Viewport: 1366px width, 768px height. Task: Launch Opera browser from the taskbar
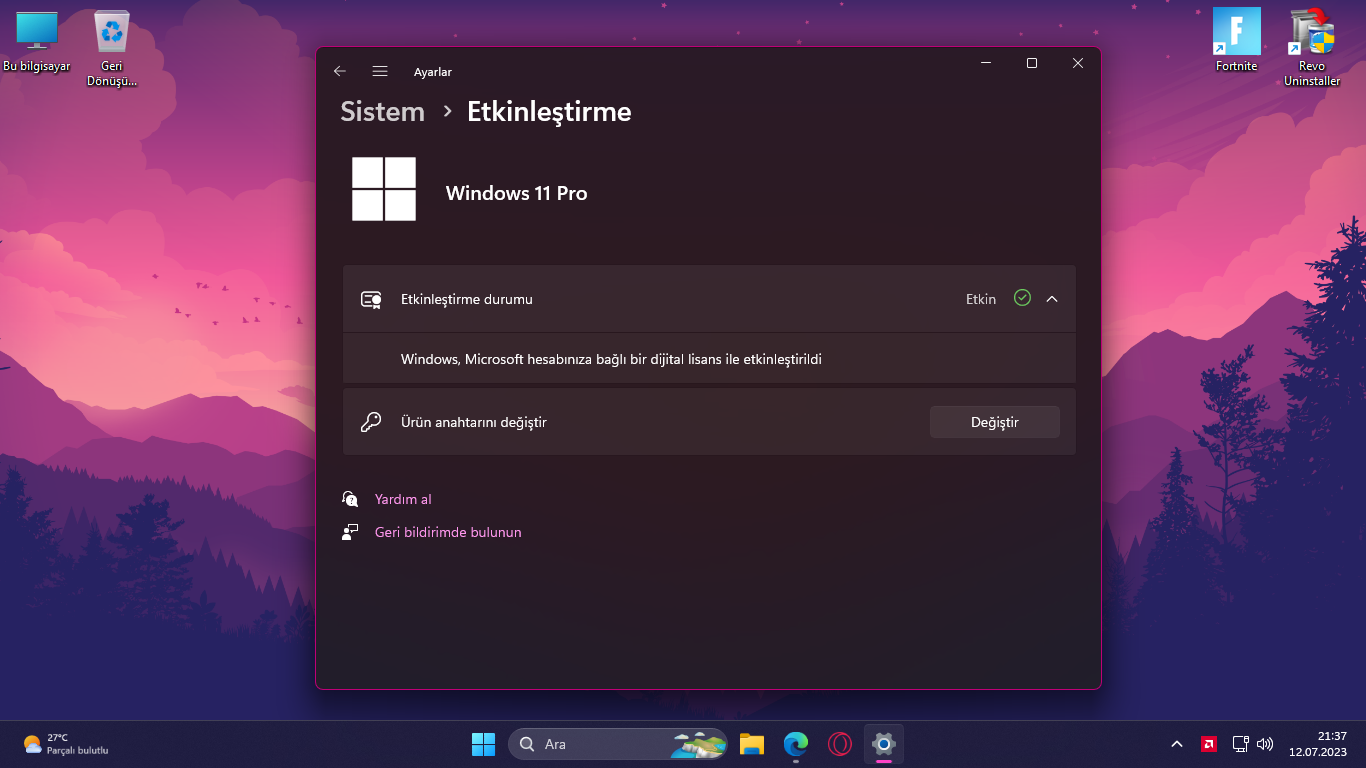(x=840, y=744)
